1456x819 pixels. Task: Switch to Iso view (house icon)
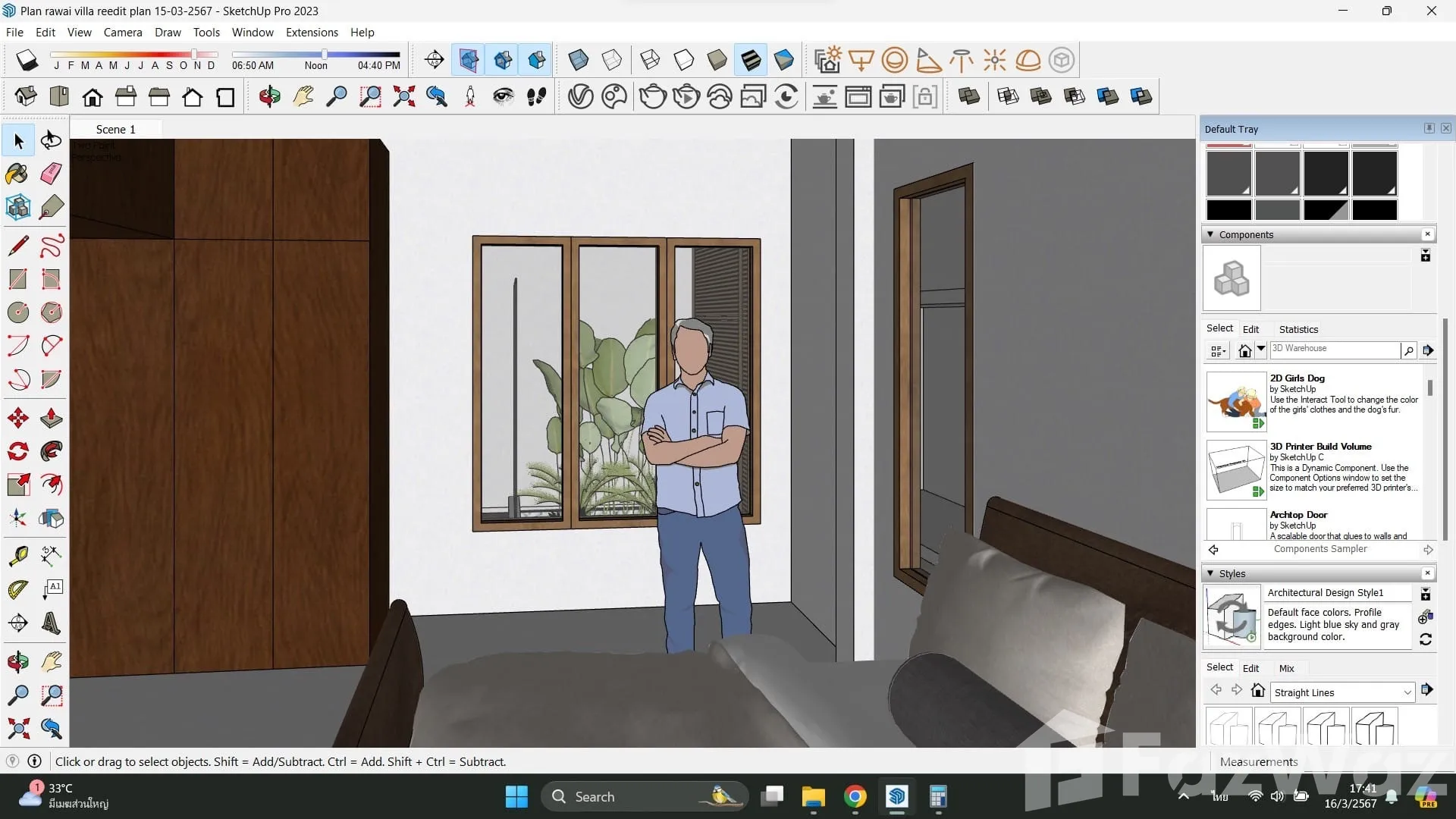click(x=26, y=96)
